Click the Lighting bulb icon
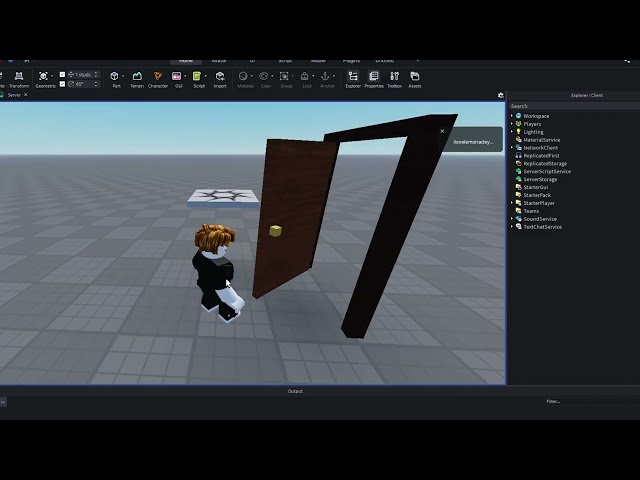The width and height of the screenshot is (640, 480). 518,132
